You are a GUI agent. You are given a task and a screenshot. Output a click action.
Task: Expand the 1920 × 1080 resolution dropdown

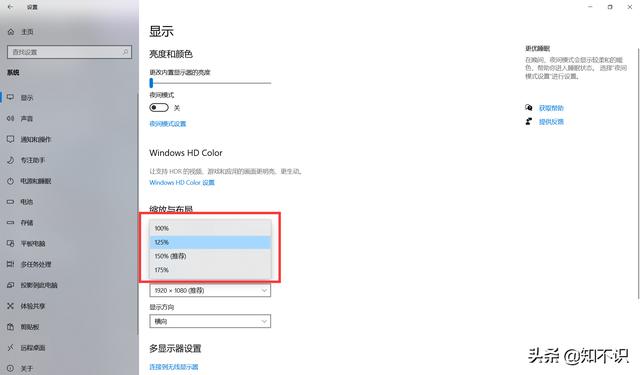[210, 291]
